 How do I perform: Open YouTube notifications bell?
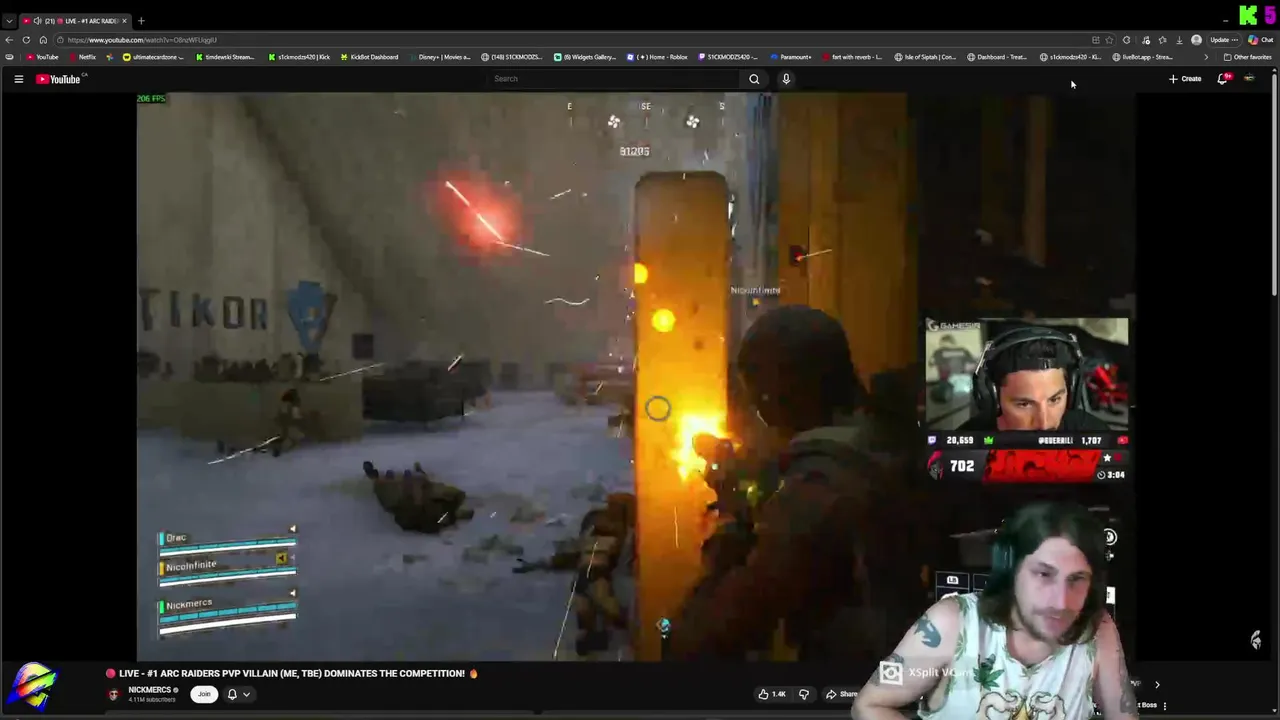tap(1222, 79)
